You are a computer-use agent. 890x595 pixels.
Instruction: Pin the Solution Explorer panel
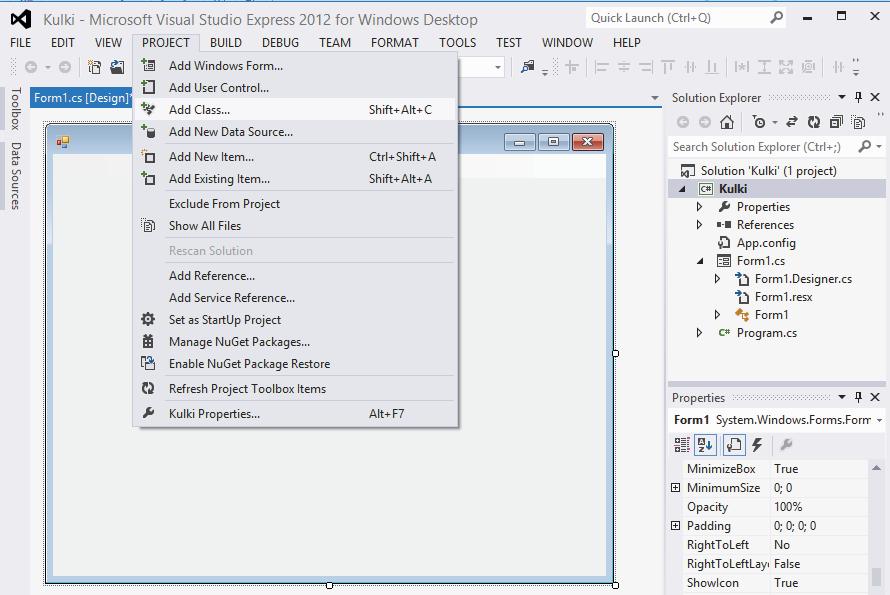point(858,97)
